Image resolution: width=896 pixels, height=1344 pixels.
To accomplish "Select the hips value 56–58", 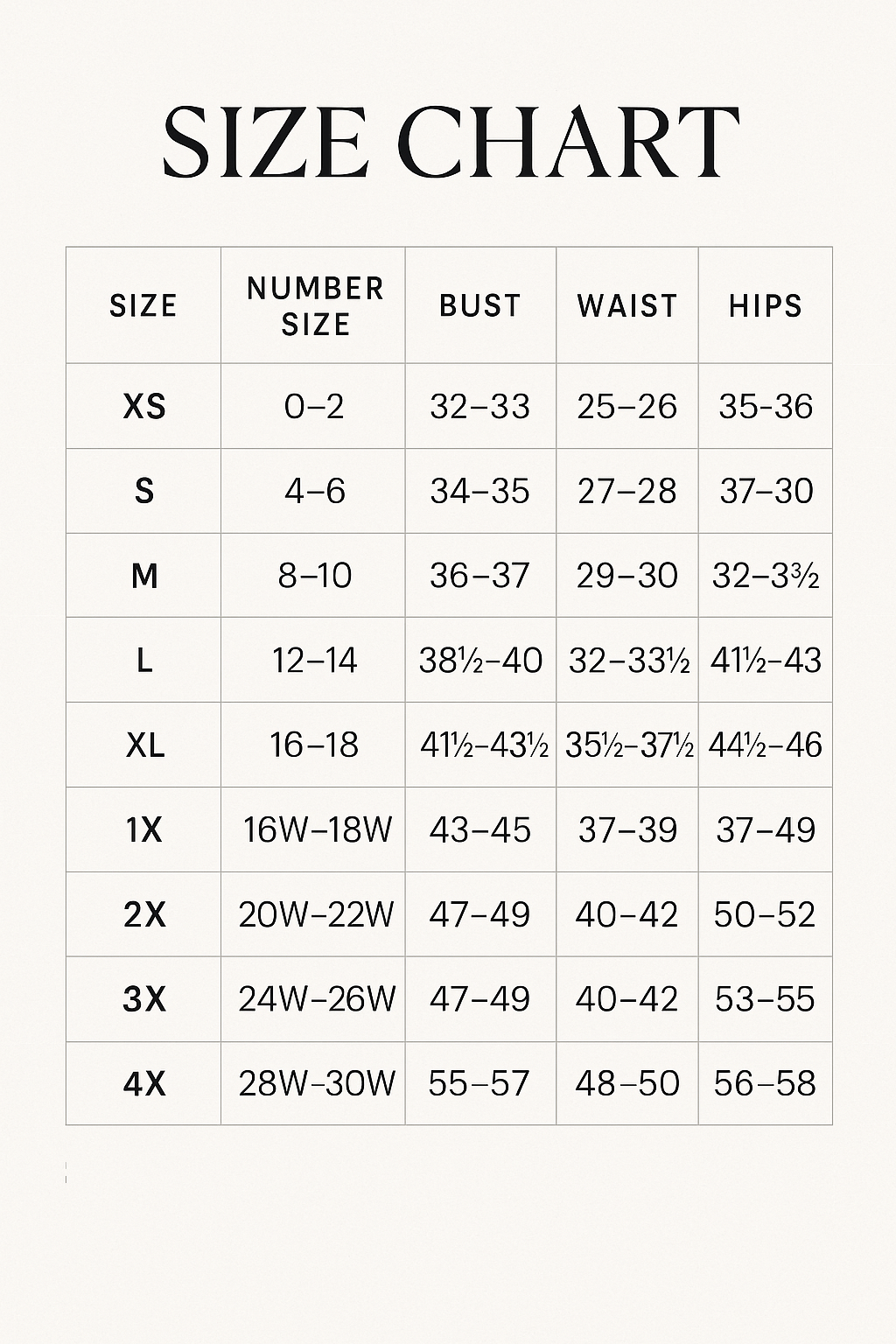I will pos(766,1084).
